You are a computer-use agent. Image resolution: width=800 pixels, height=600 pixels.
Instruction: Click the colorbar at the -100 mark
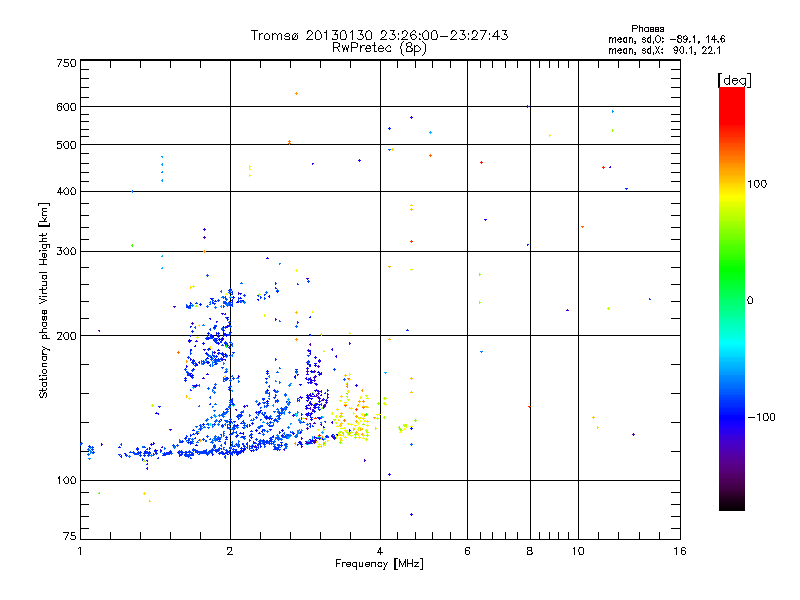[x=732, y=417]
